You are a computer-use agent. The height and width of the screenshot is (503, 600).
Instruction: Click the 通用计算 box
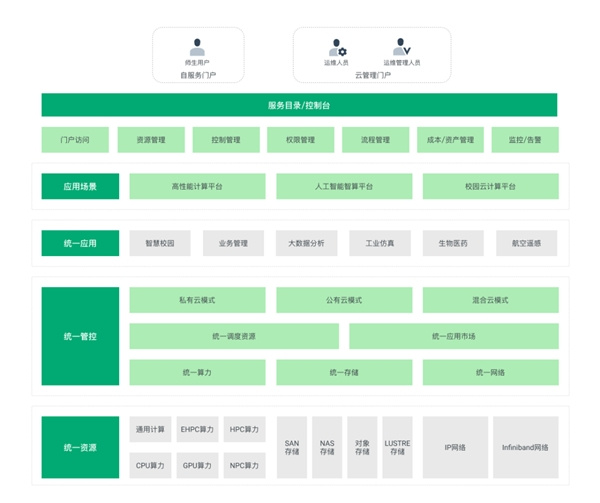pyautogui.click(x=150, y=429)
